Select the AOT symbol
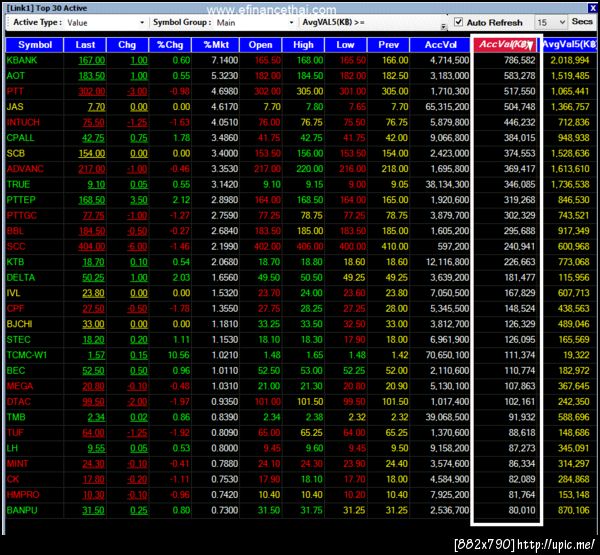The image size is (600, 555). point(15,76)
